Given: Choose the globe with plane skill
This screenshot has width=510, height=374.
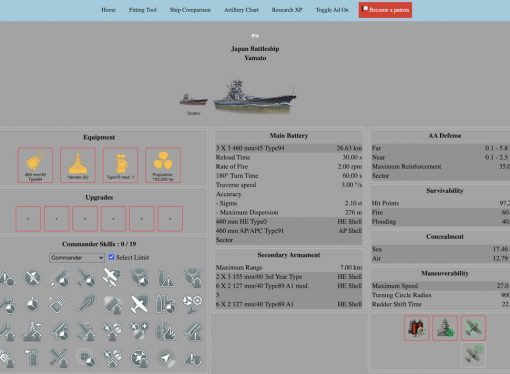Looking at the screenshot, I should (139, 358).
